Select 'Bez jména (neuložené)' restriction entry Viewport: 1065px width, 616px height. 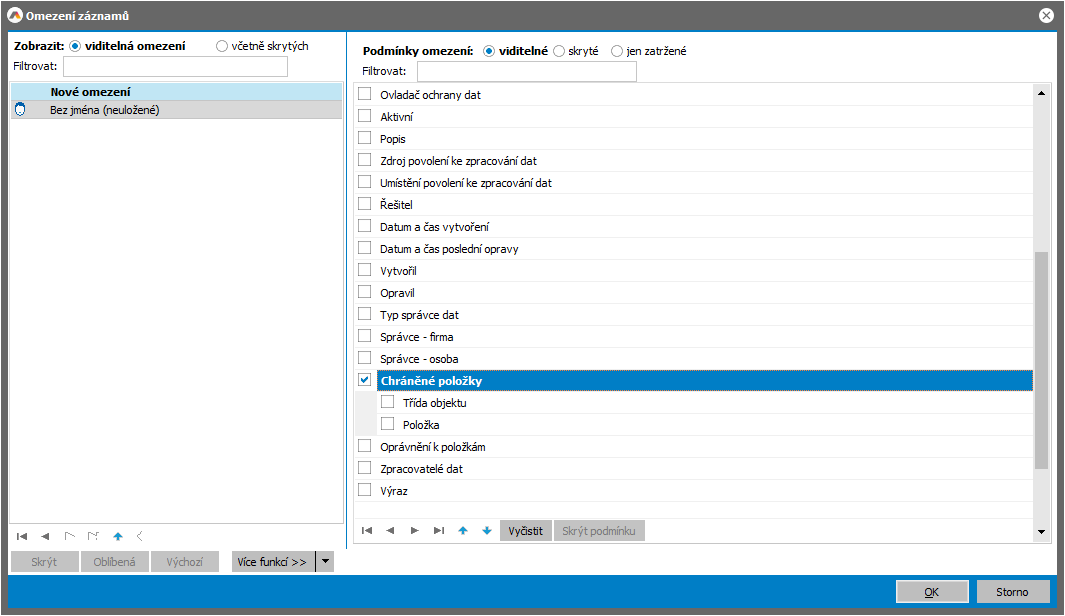pos(105,110)
